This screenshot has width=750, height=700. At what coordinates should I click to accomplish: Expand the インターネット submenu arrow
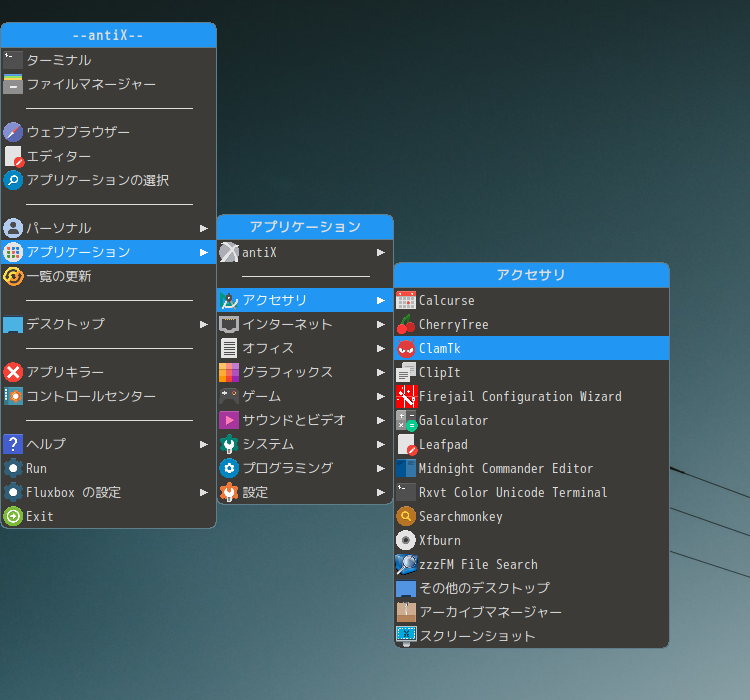(x=381, y=324)
